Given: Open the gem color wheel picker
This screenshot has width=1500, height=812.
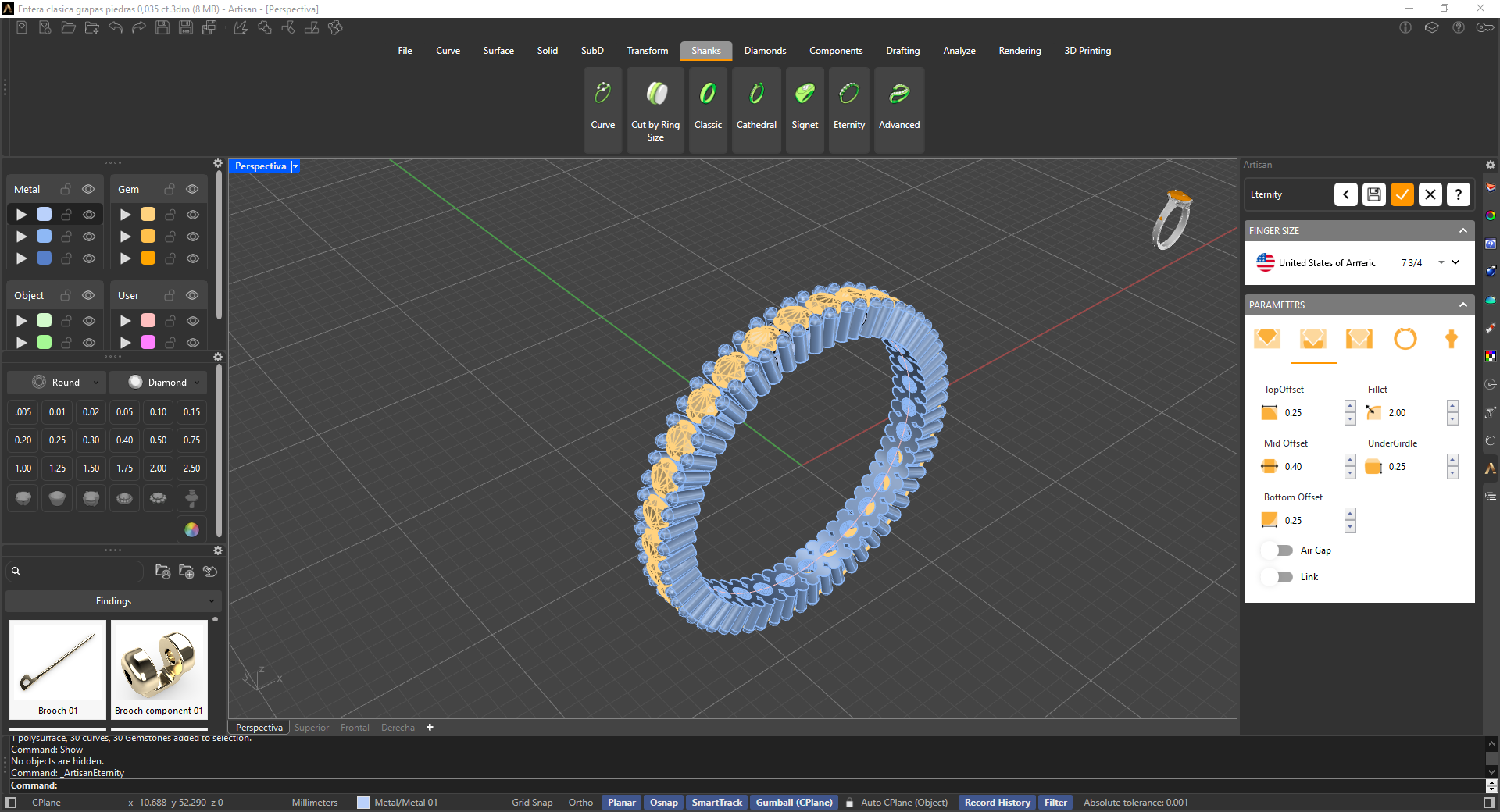Looking at the screenshot, I should pyautogui.click(x=191, y=529).
